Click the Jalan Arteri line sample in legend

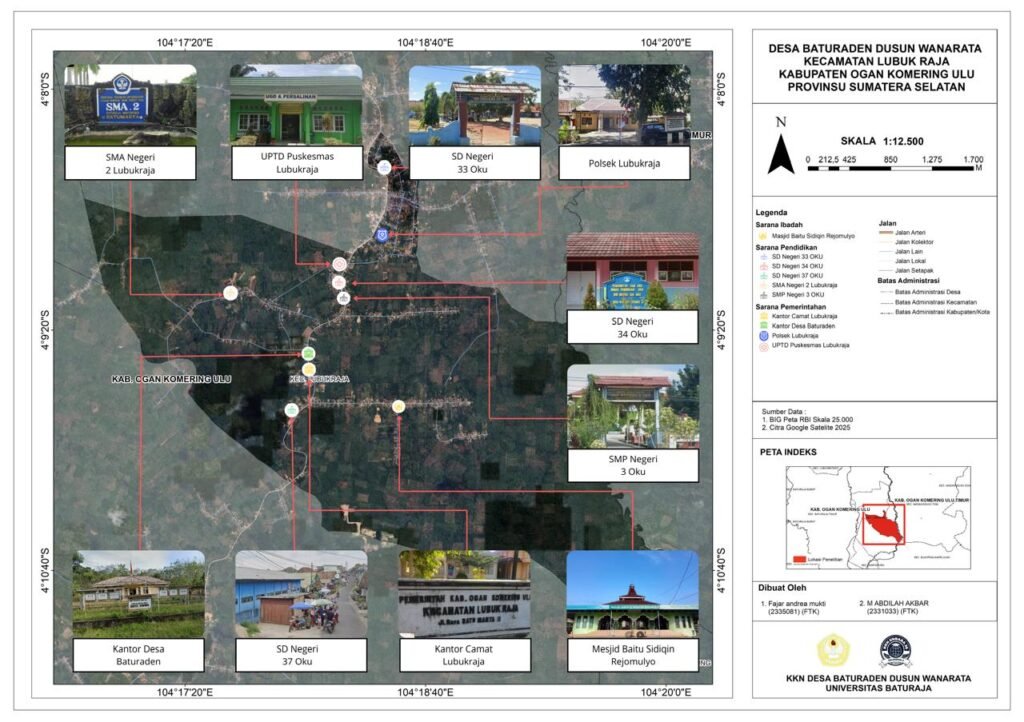[x=885, y=232]
